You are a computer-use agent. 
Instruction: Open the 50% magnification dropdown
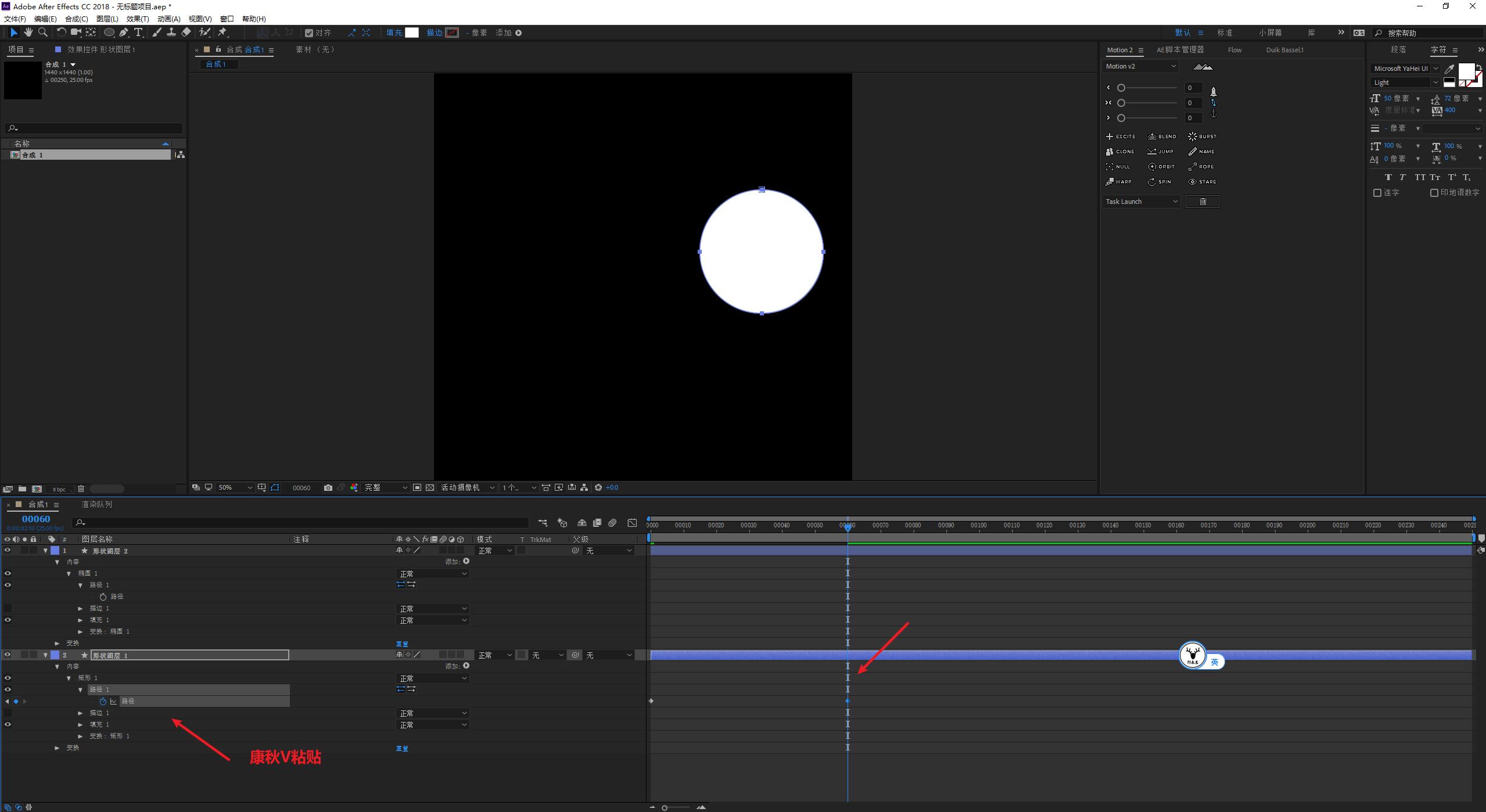pos(235,488)
